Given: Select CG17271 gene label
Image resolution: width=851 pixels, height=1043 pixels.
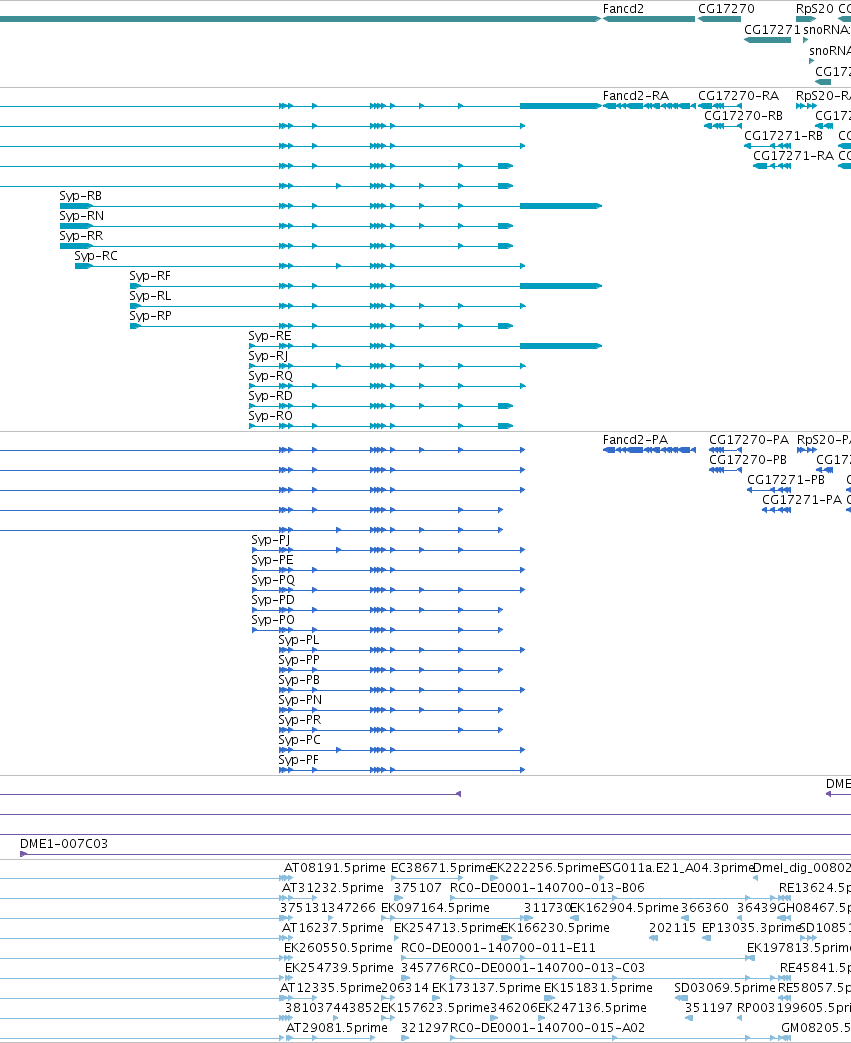Looking at the screenshot, I should [x=772, y=30].
